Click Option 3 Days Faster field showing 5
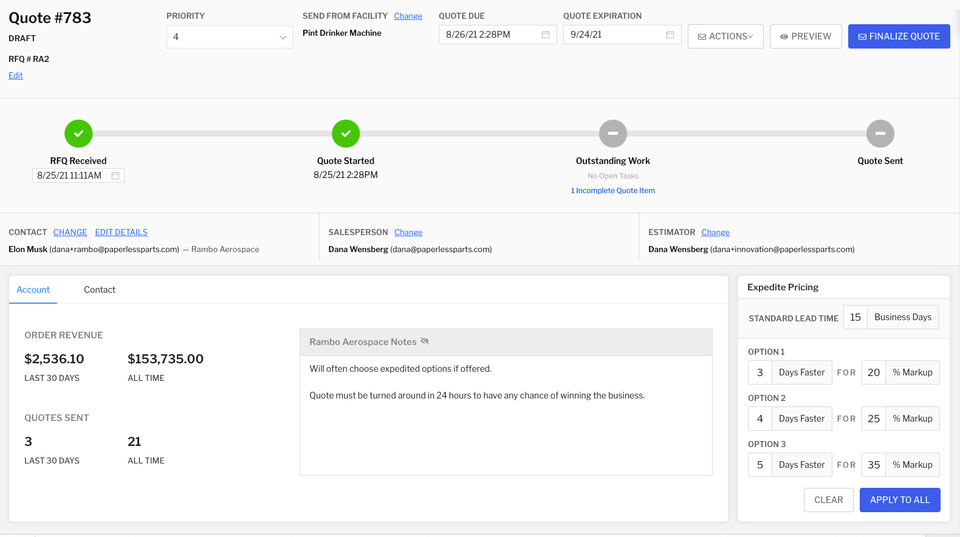 760,465
